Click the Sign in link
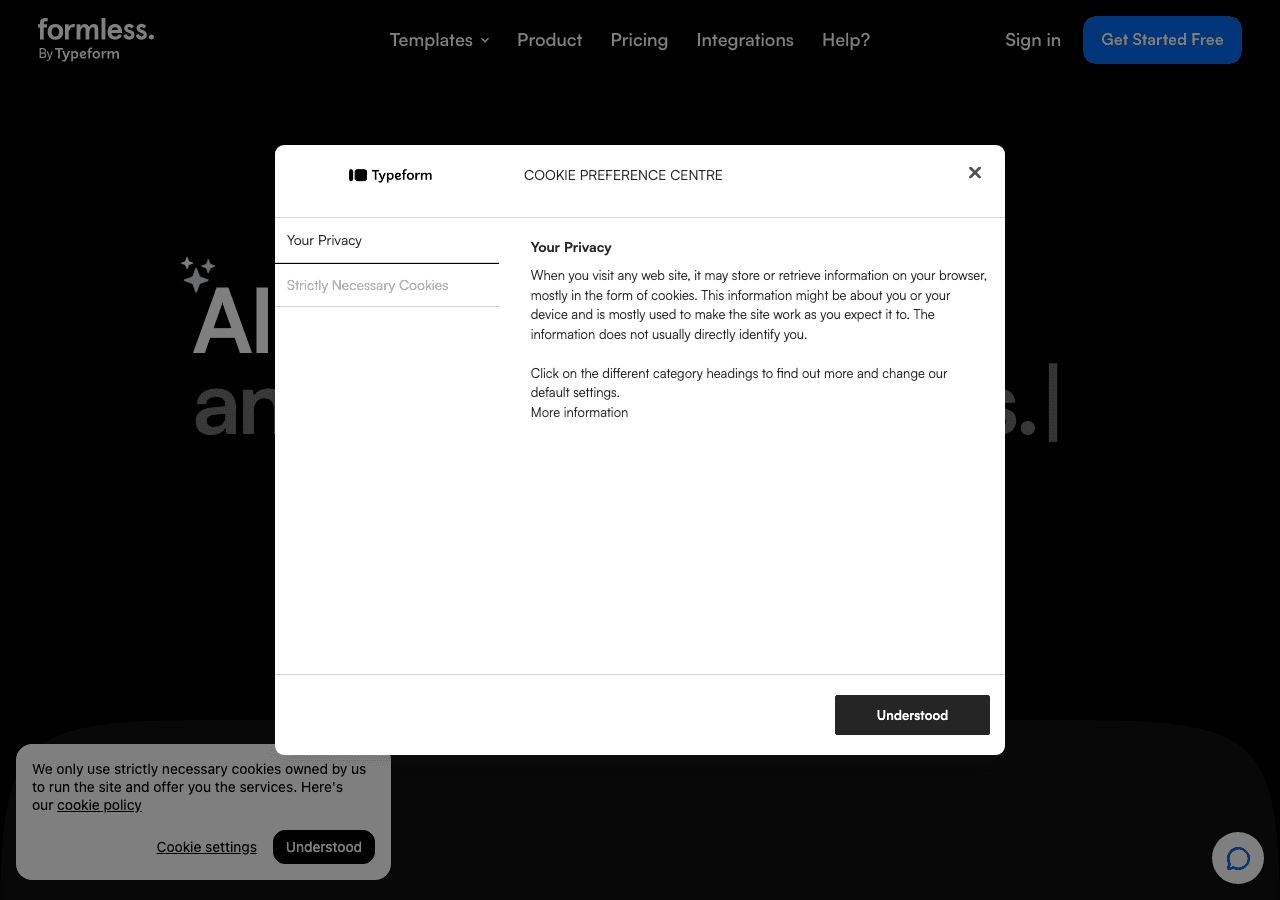The height and width of the screenshot is (900, 1280). pyautogui.click(x=1033, y=40)
